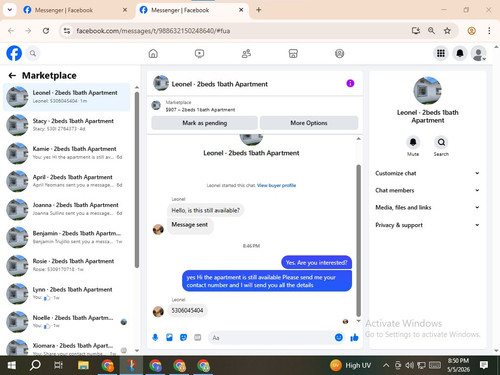The width and height of the screenshot is (500, 375).
Task: Open the Groups icon in top navigation
Action: [339, 54]
